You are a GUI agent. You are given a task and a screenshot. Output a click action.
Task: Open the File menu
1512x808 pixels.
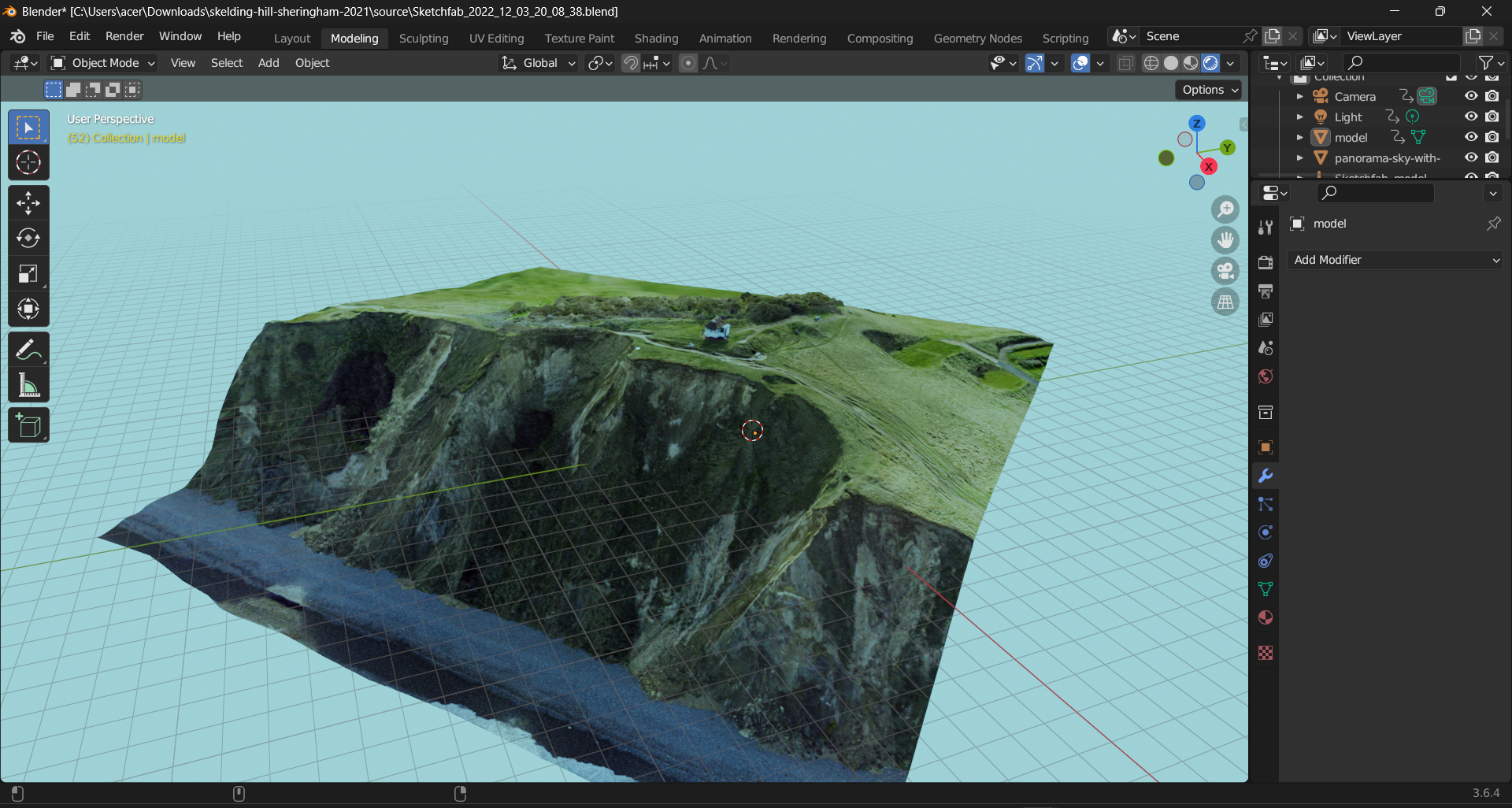[45, 36]
